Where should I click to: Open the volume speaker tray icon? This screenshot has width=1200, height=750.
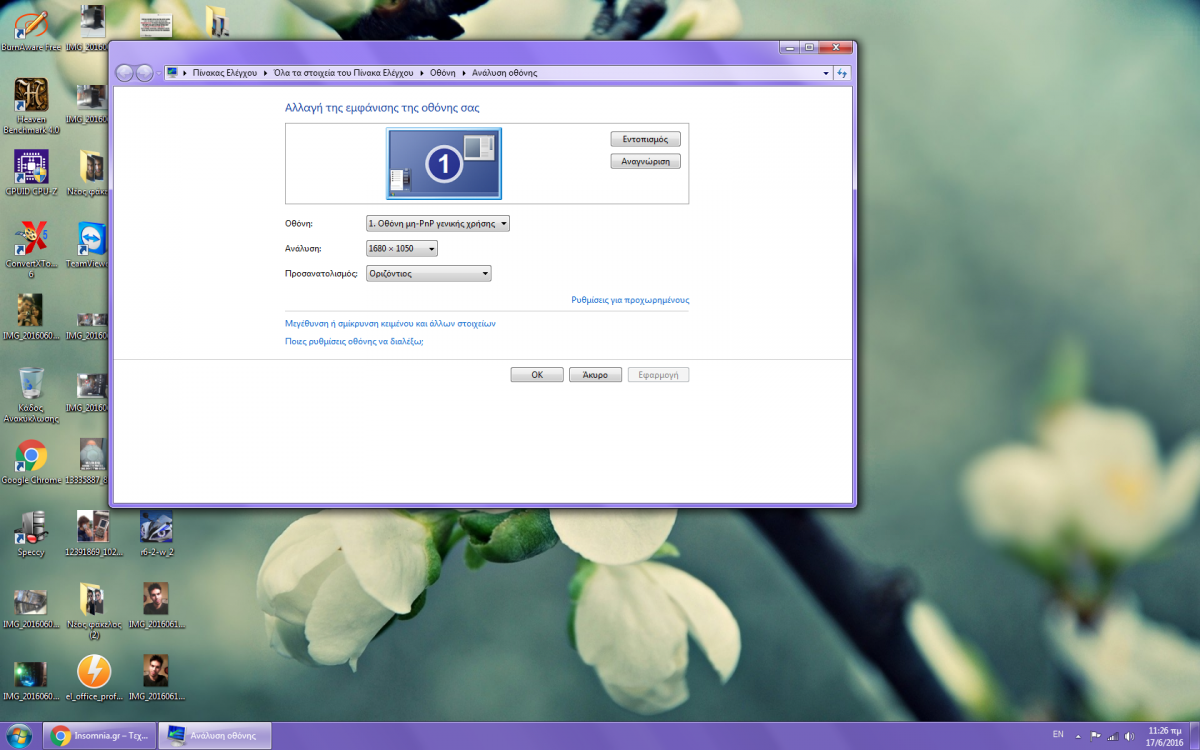pos(1130,736)
